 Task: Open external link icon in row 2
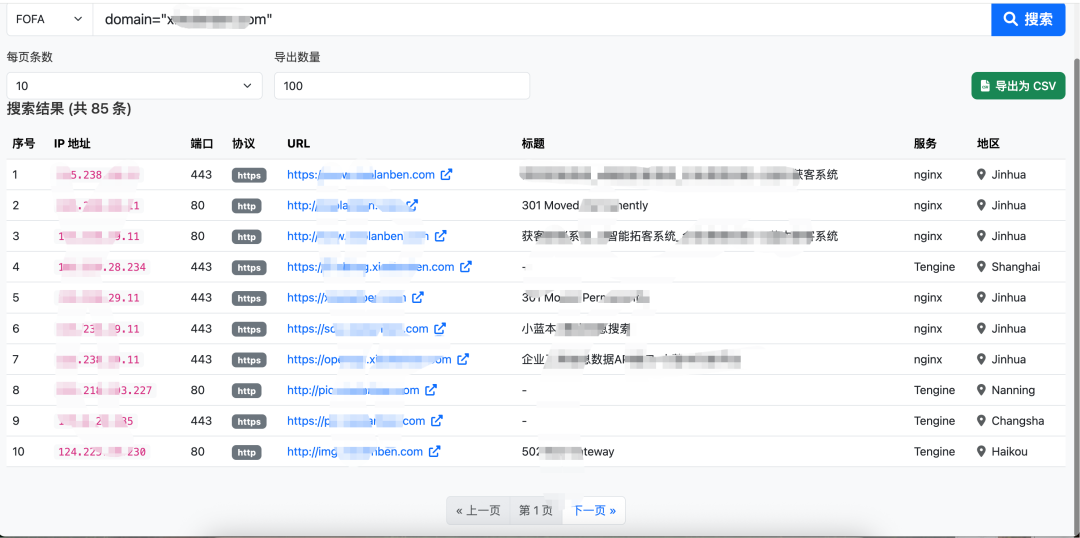point(413,205)
